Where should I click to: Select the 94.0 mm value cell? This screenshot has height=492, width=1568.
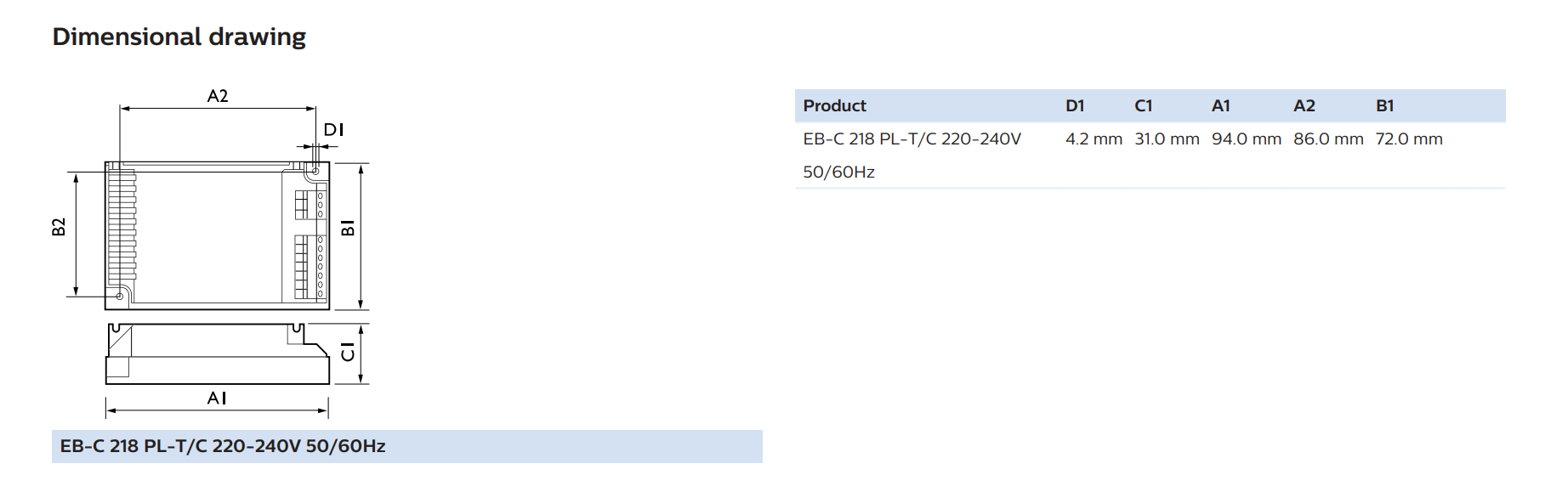[1247, 139]
